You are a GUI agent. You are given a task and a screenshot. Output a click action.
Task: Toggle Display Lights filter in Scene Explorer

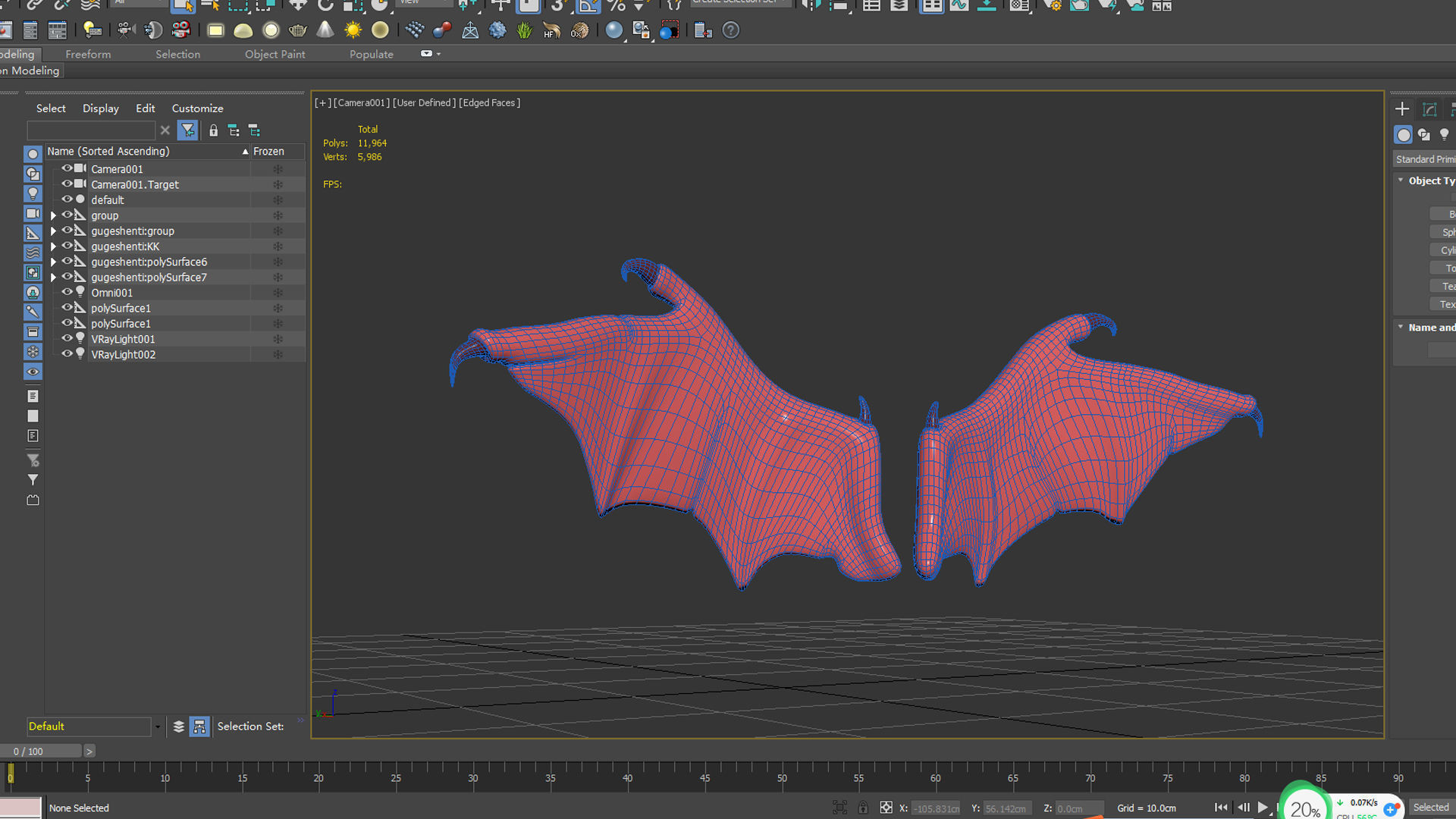(x=33, y=194)
